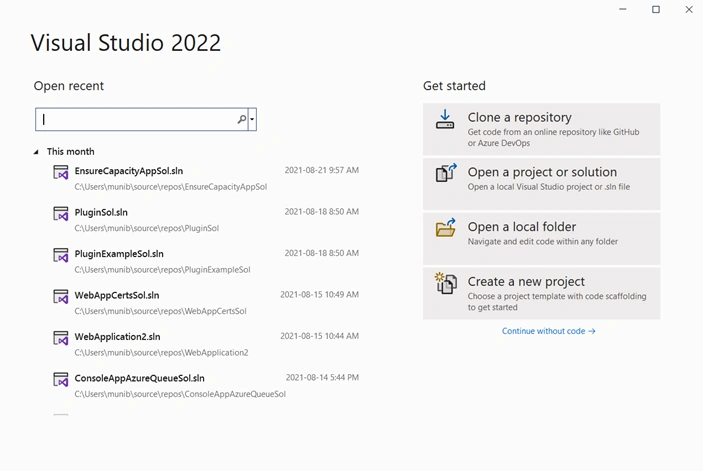Click the Navigate and edit code within any folder text
Viewport: 703px width, 471px height.
point(542,242)
